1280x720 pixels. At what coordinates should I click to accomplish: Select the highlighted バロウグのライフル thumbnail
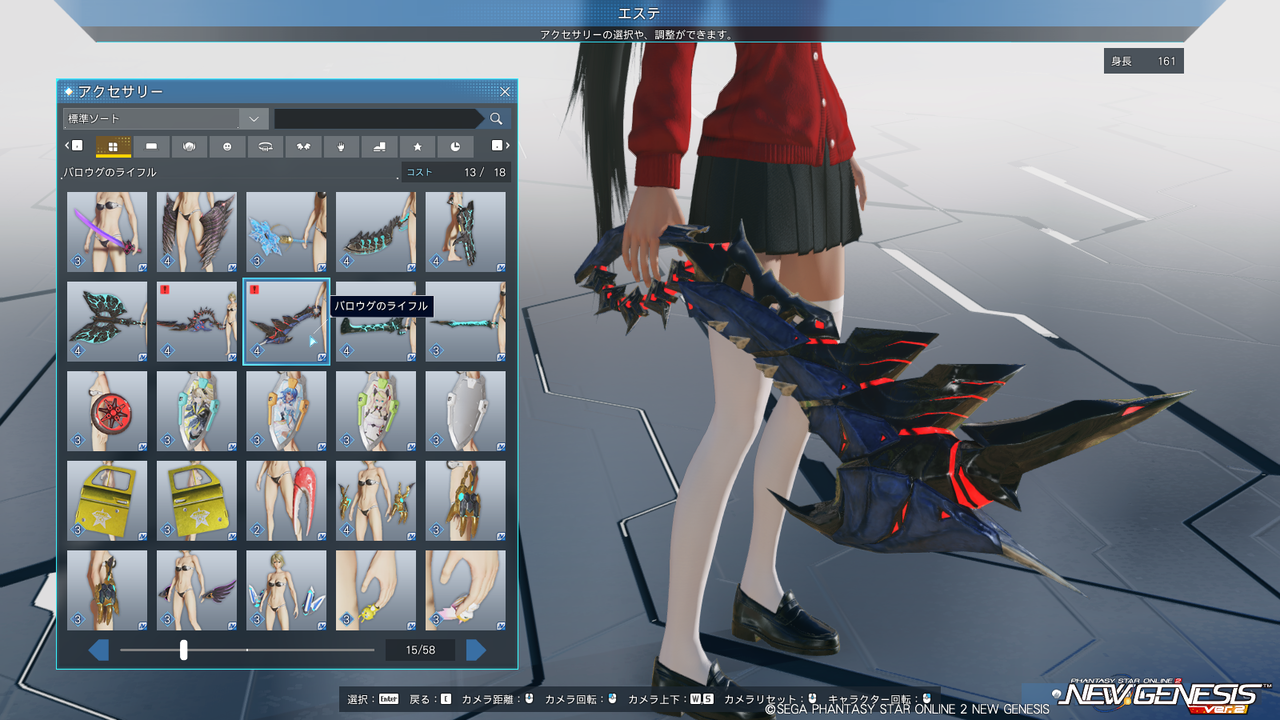pyautogui.click(x=286, y=322)
